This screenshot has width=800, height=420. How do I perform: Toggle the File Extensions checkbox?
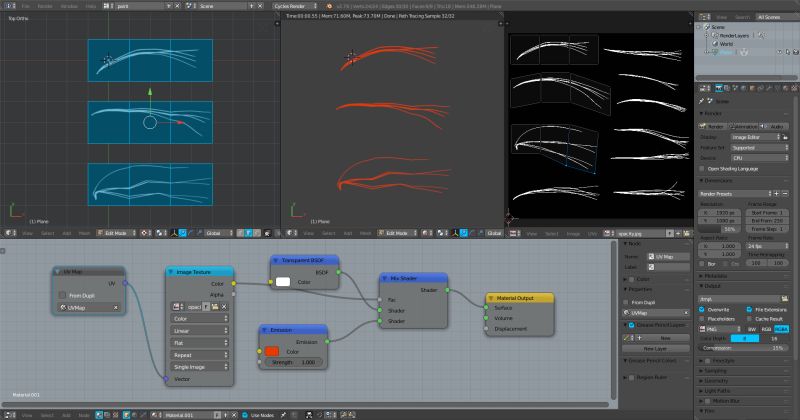point(749,309)
